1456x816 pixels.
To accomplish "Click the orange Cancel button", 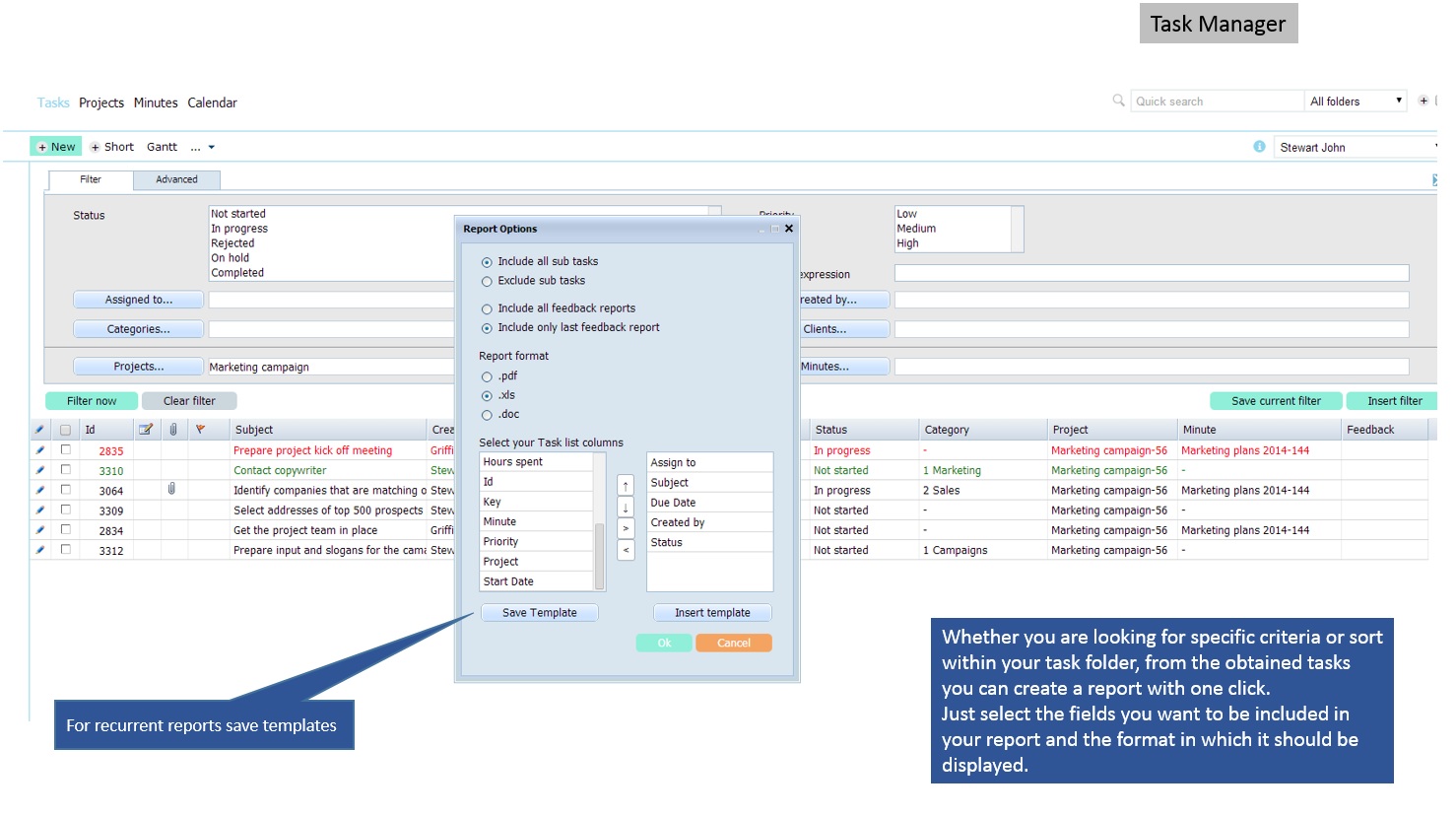I will 734,644.
